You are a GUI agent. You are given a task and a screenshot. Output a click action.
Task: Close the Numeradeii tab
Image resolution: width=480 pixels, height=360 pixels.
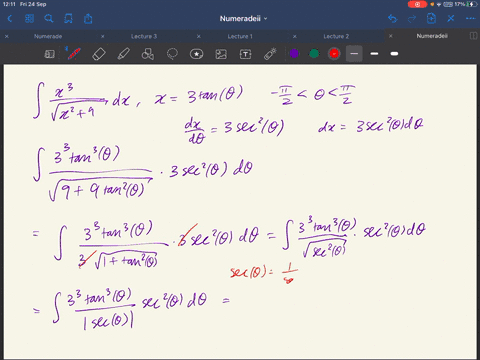[391, 36]
